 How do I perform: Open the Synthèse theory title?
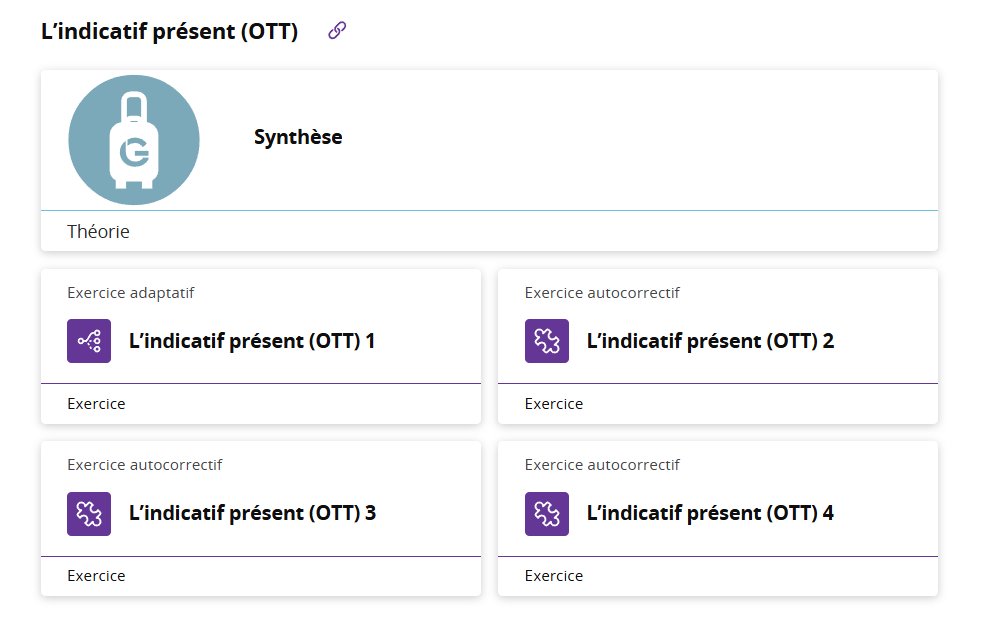[x=298, y=137]
